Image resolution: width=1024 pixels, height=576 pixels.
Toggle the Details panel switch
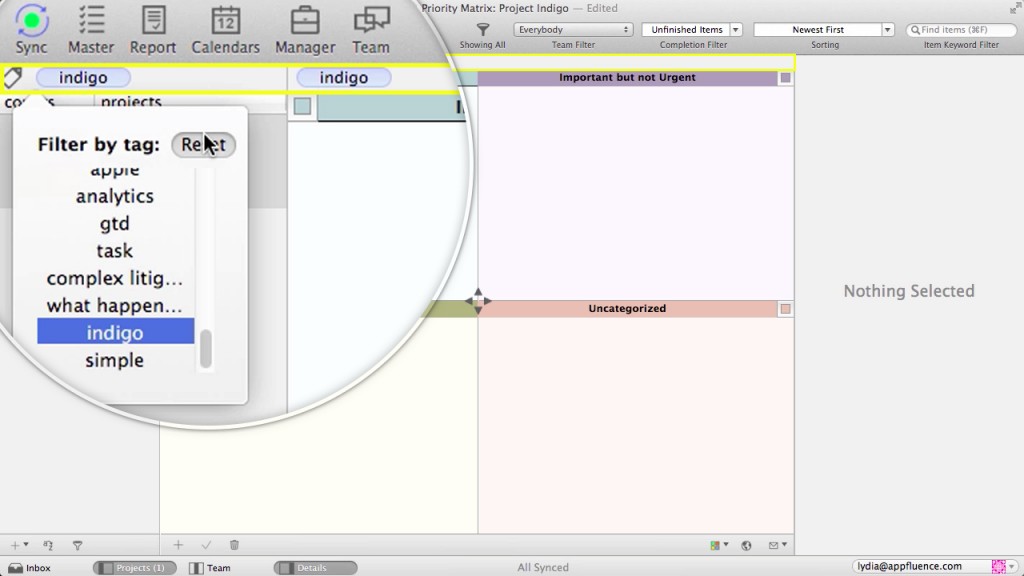[315, 568]
